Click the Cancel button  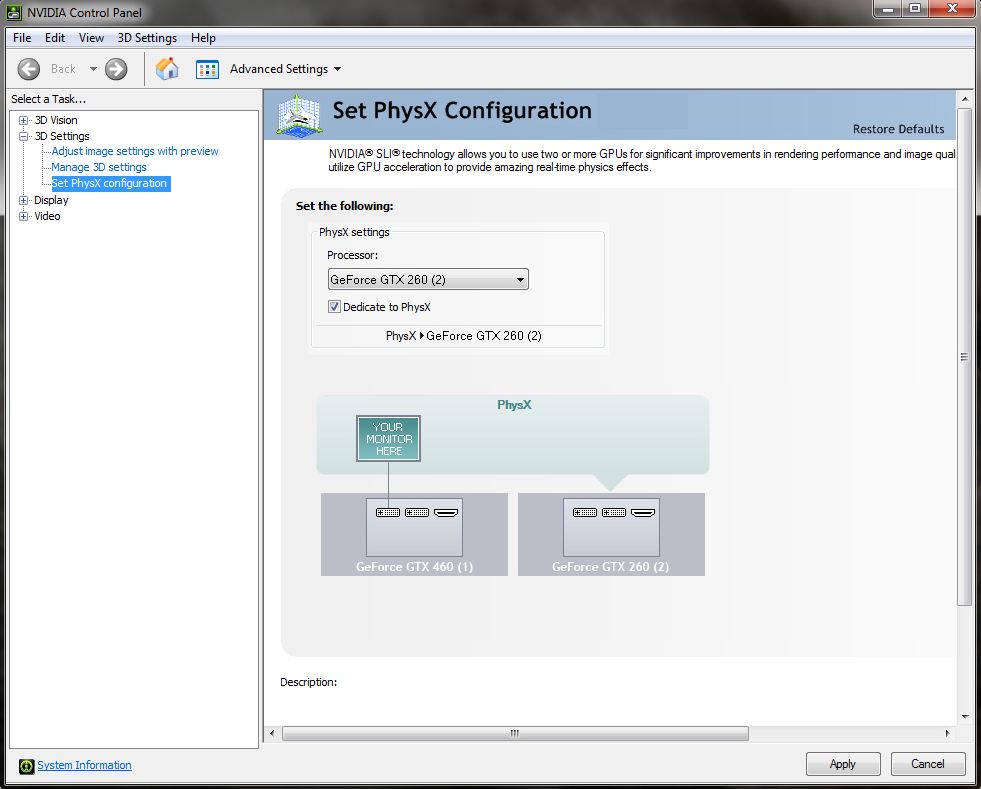(x=928, y=764)
